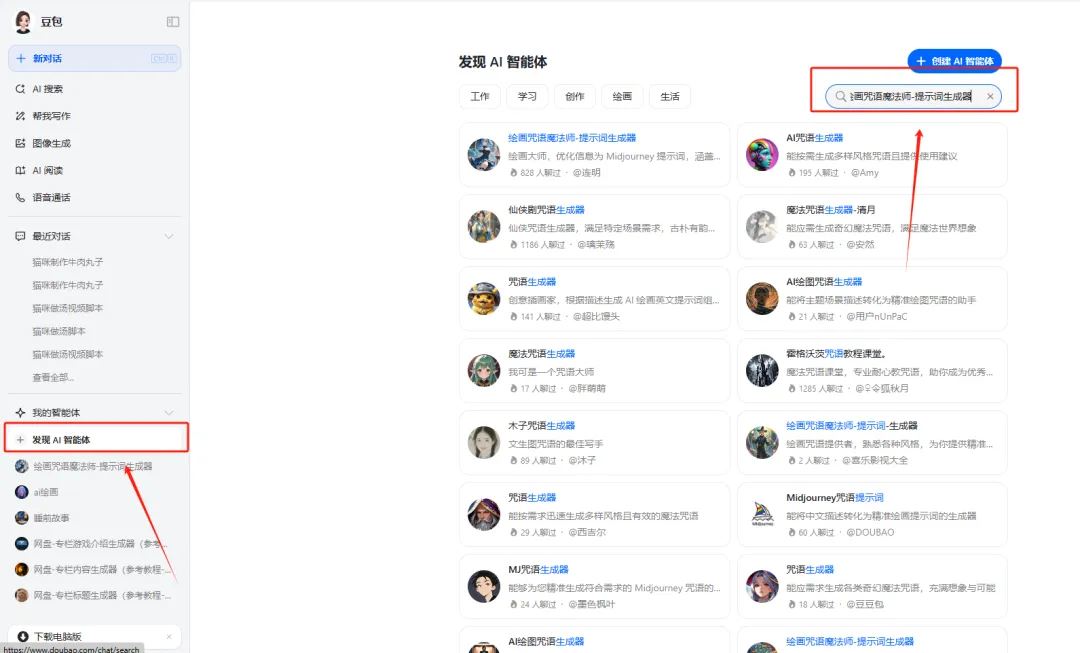Collapse the sidebar with the panel icon
The width and height of the screenshot is (1080, 653).
pos(173,22)
